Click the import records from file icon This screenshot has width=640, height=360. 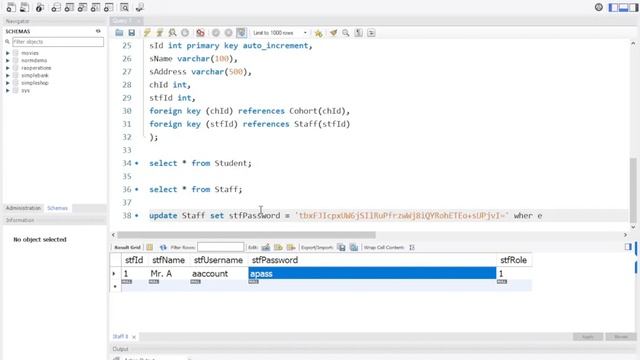point(354,247)
